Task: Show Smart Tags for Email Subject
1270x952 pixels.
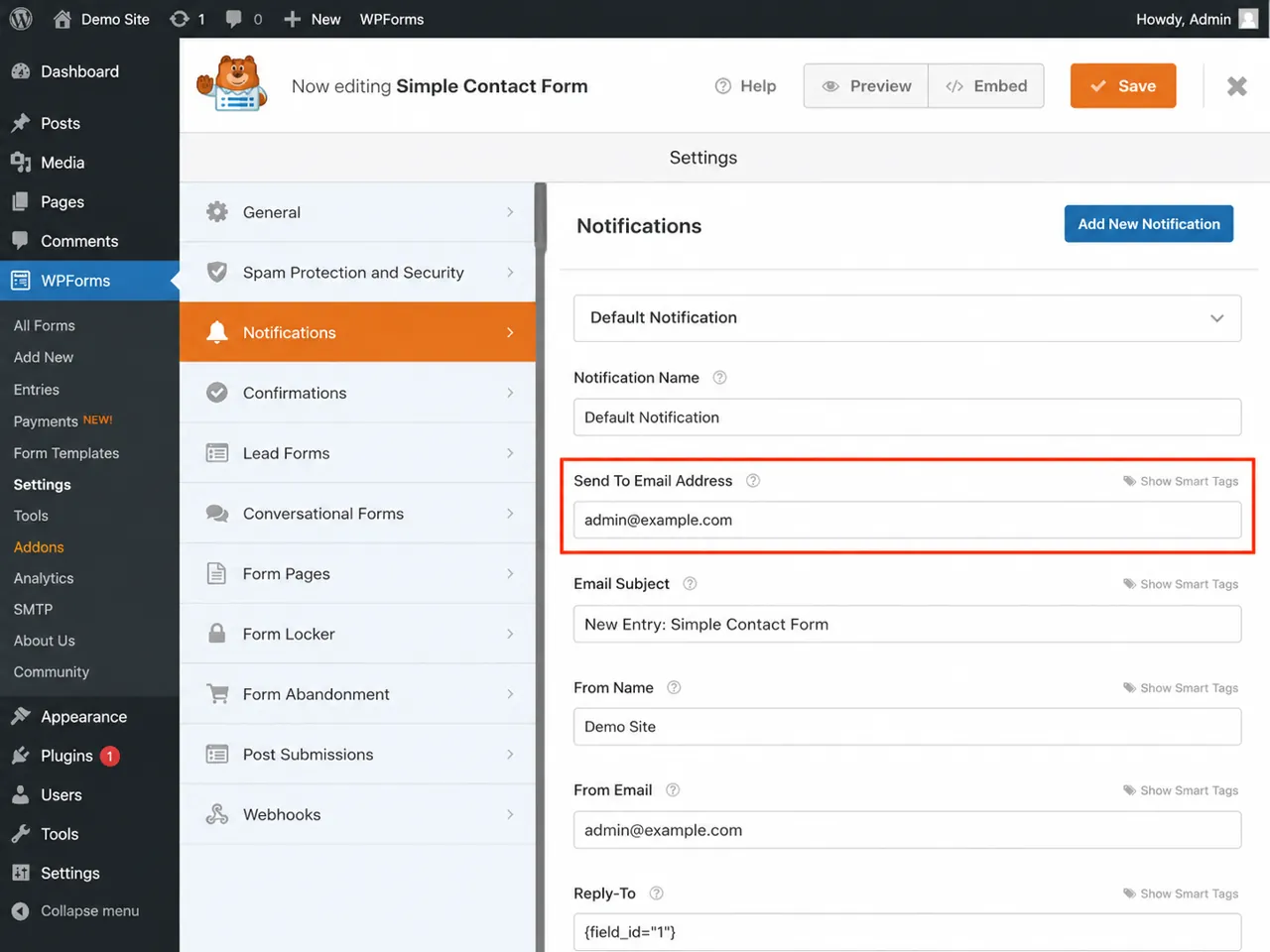Action: [x=1181, y=584]
